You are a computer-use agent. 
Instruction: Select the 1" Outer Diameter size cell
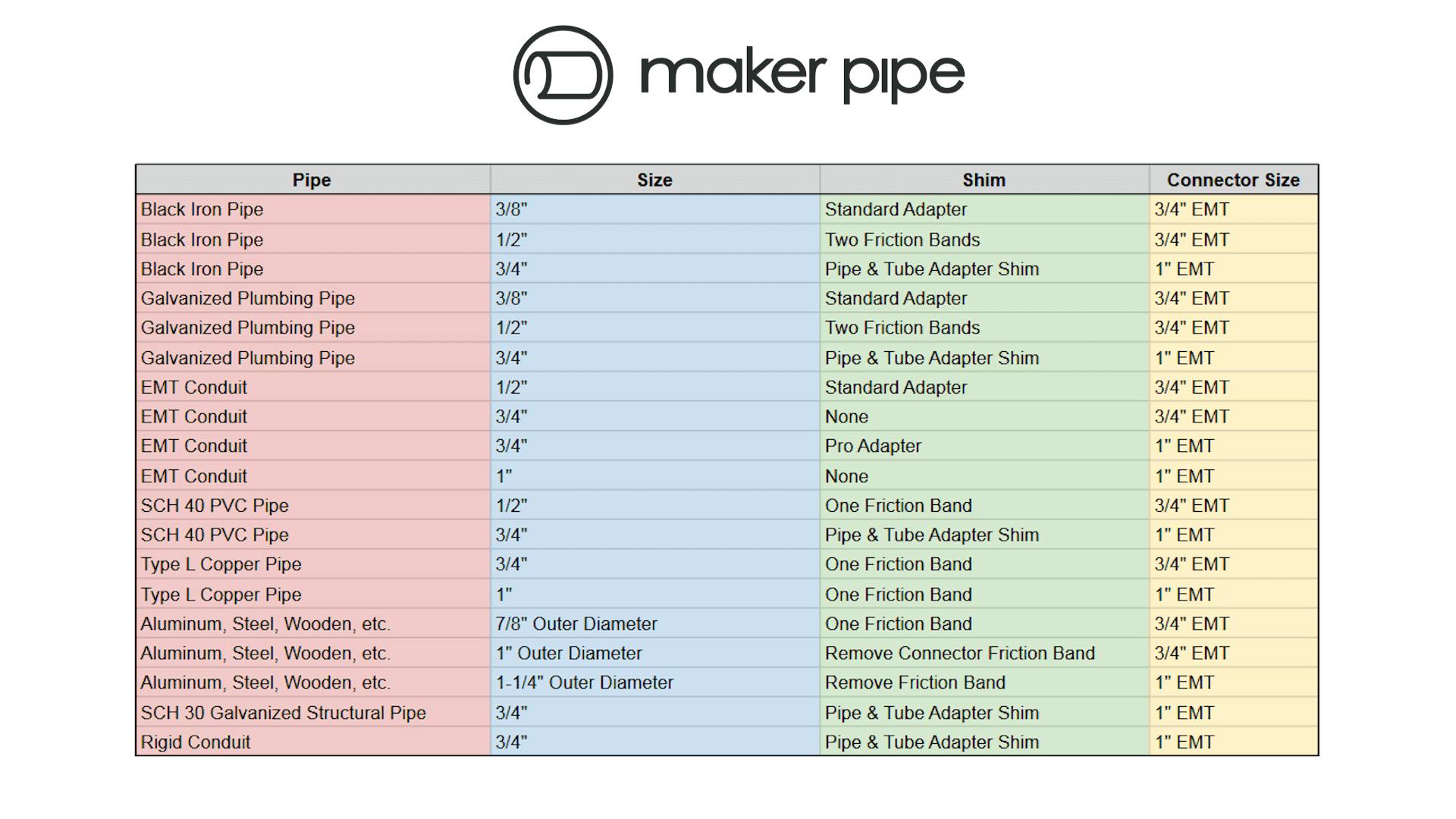[x=654, y=653]
